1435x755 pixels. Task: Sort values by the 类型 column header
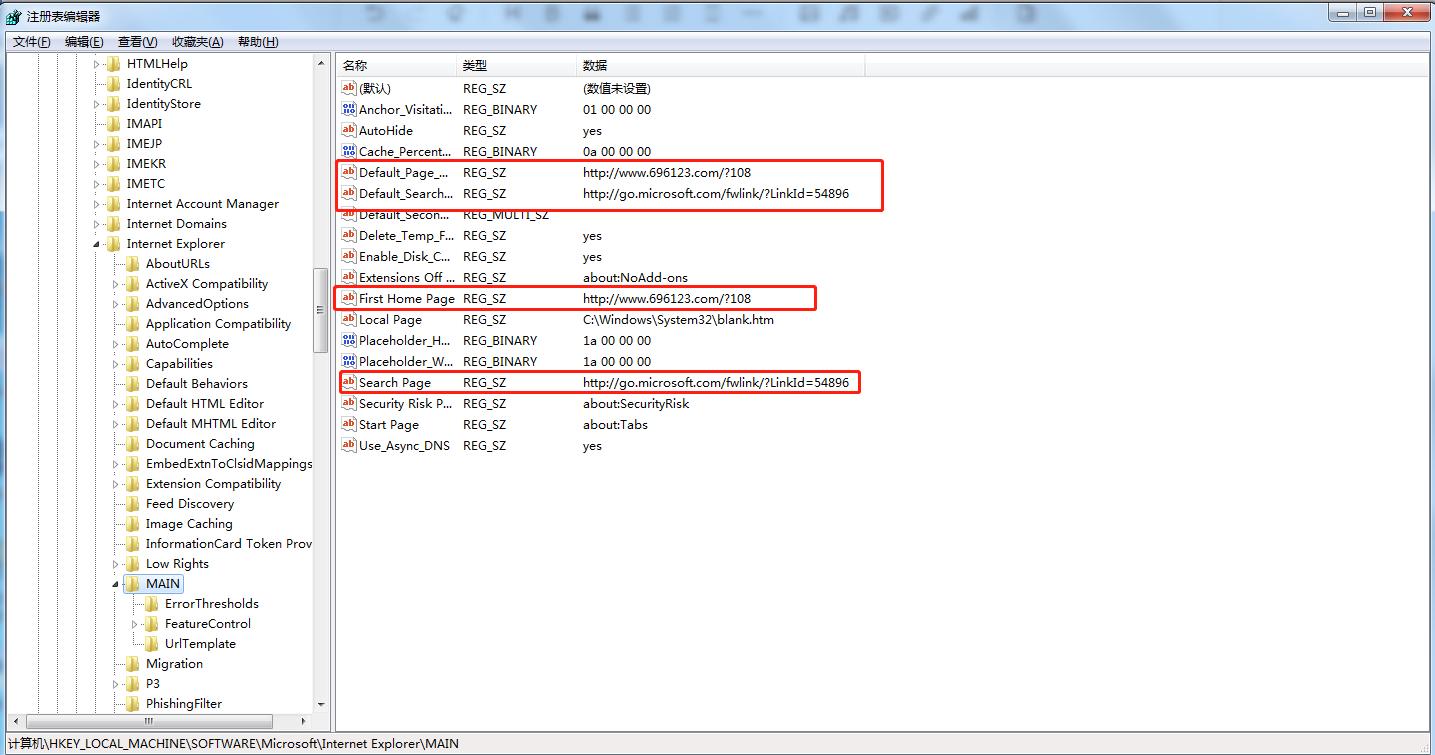516,65
